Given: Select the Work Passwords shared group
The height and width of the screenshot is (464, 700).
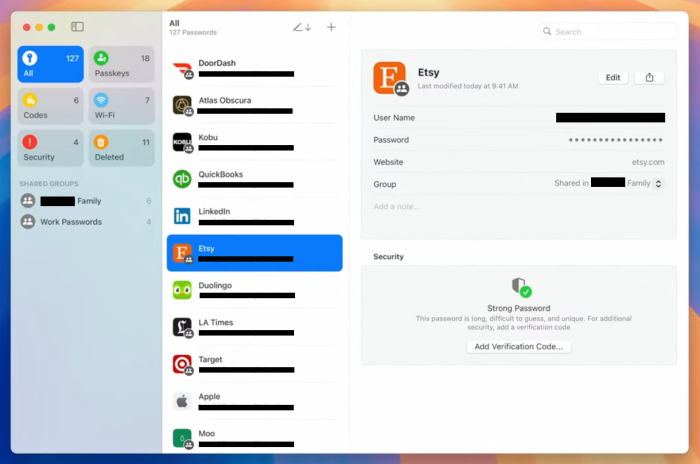Looking at the screenshot, I should tap(86, 222).
